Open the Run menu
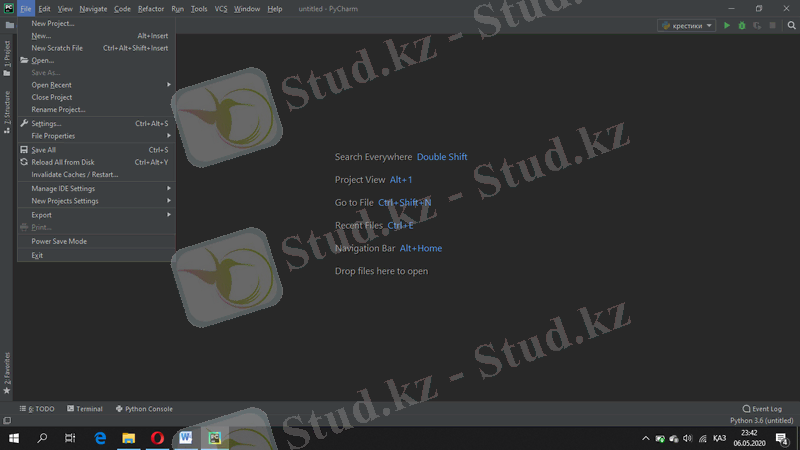The width and height of the screenshot is (800, 450). click(178, 9)
